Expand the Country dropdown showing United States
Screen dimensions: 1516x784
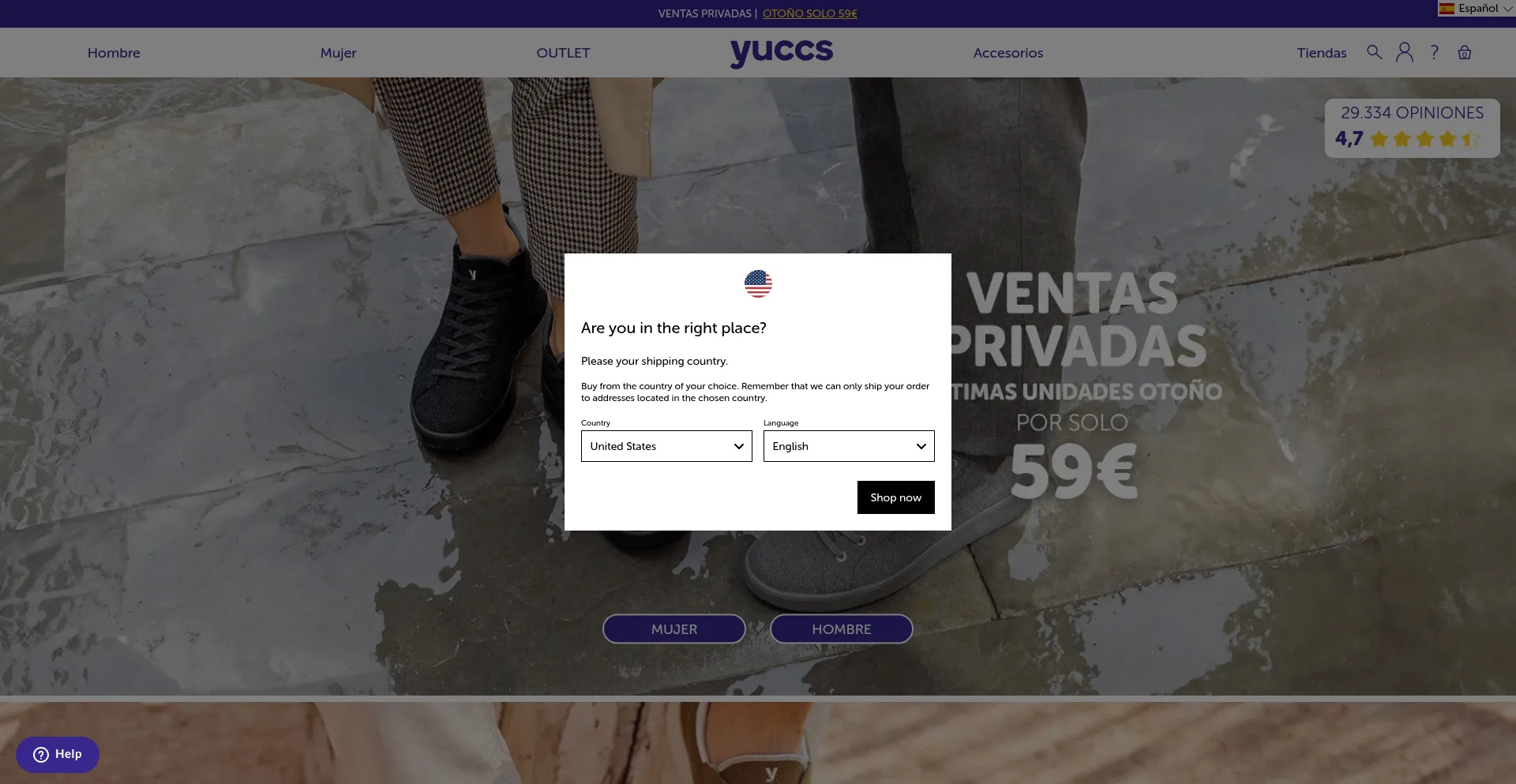tap(666, 446)
